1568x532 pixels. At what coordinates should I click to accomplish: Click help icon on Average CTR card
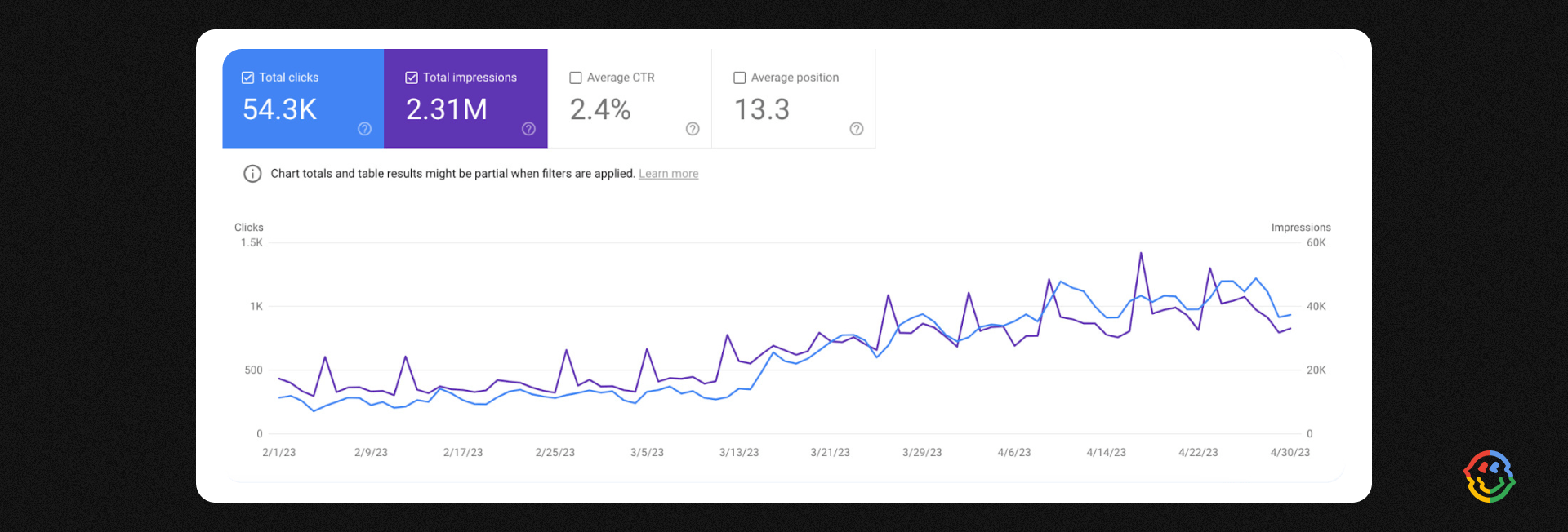click(x=693, y=129)
